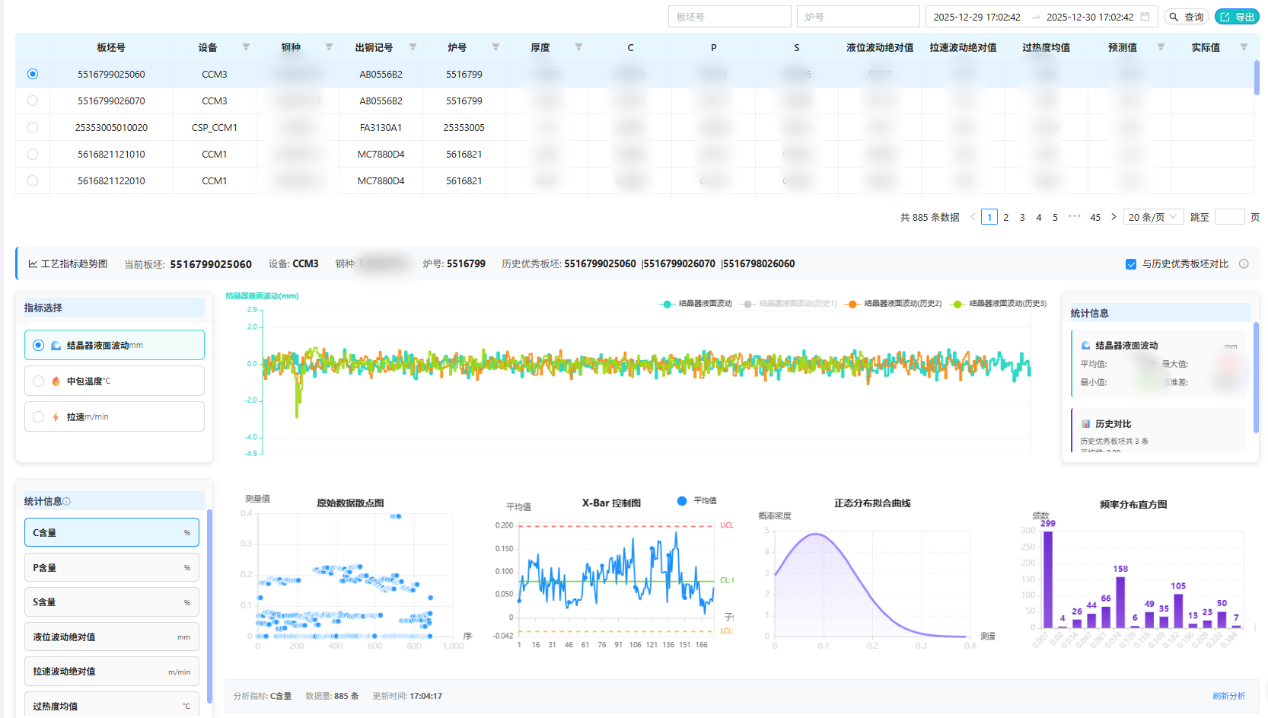
Task: Open the 20条/页 page size dropdown
Action: click(x=1153, y=217)
